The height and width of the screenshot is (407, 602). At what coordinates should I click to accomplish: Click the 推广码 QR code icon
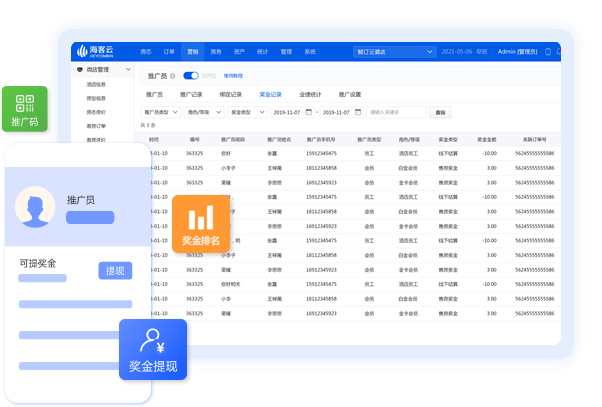tap(24, 103)
